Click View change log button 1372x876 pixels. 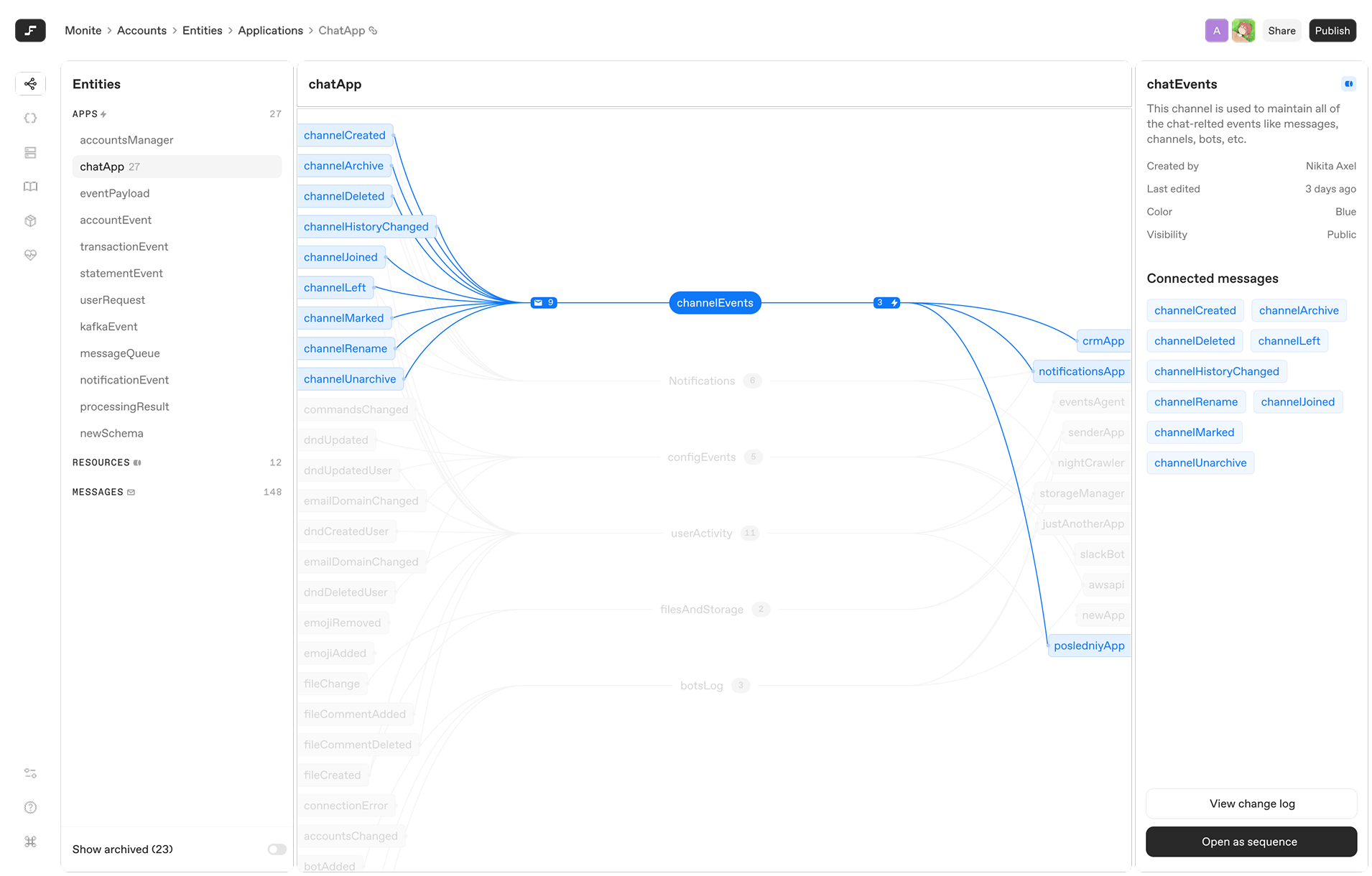[1251, 803]
